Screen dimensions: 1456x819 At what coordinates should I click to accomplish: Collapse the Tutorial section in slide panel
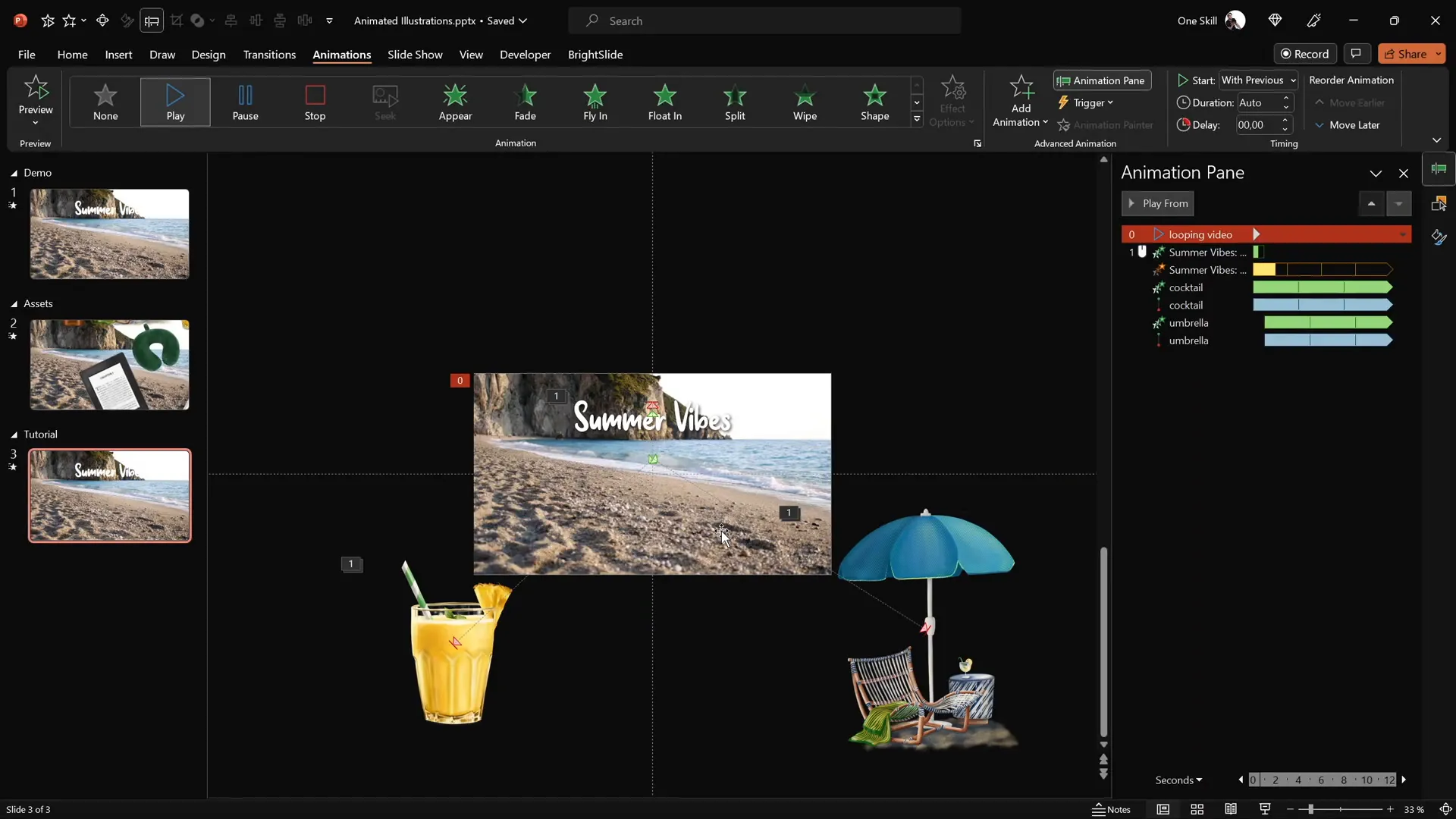[x=13, y=434]
